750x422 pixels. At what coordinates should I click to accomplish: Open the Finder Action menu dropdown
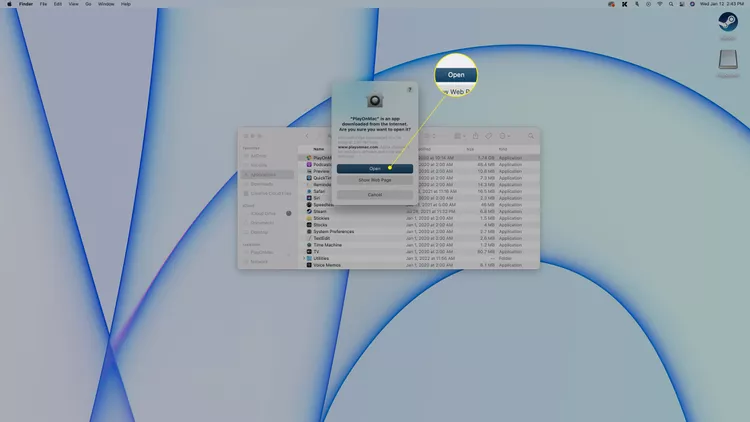[505, 136]
